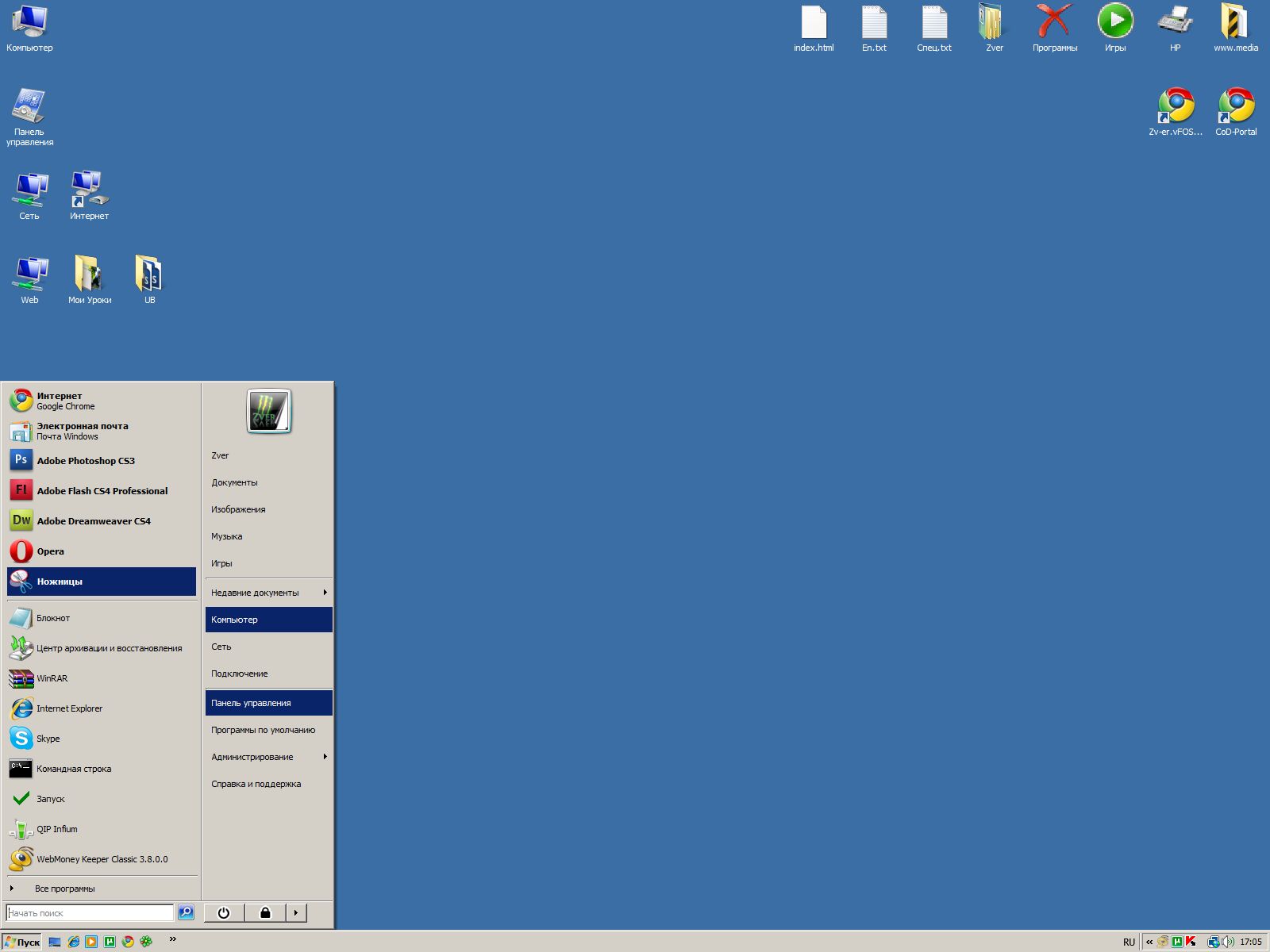
Task: Launch Opera browser from Start menu
Action: coord(50,551)
